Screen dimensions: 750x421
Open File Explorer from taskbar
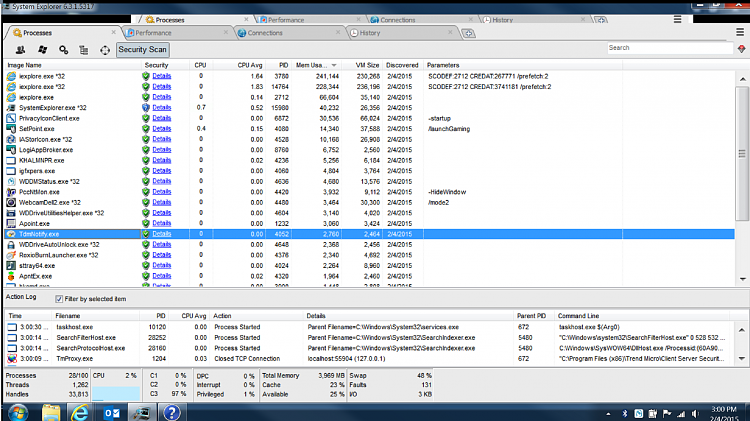(51, 412)
